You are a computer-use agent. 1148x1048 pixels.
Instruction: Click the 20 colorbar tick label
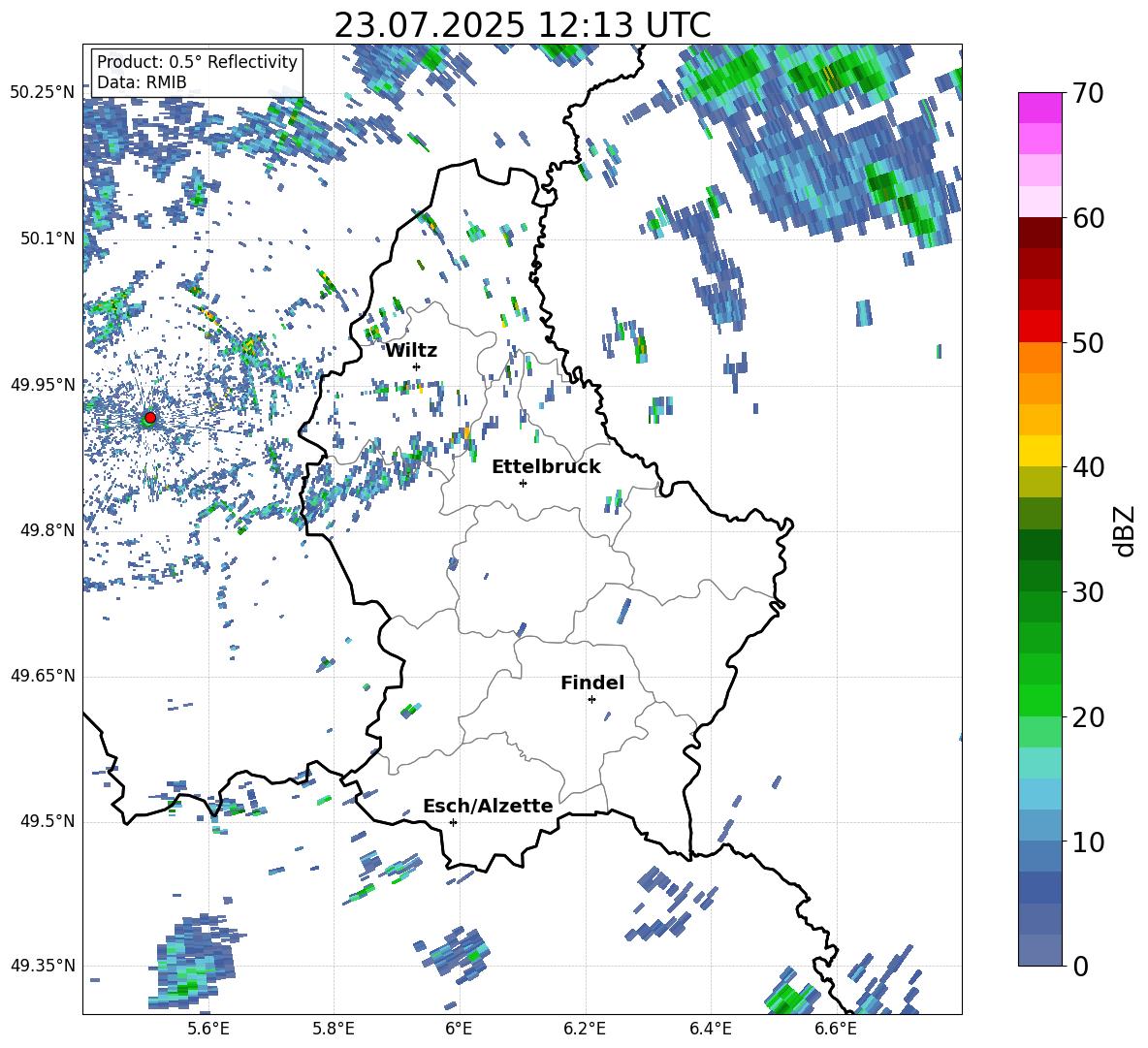1088,717
